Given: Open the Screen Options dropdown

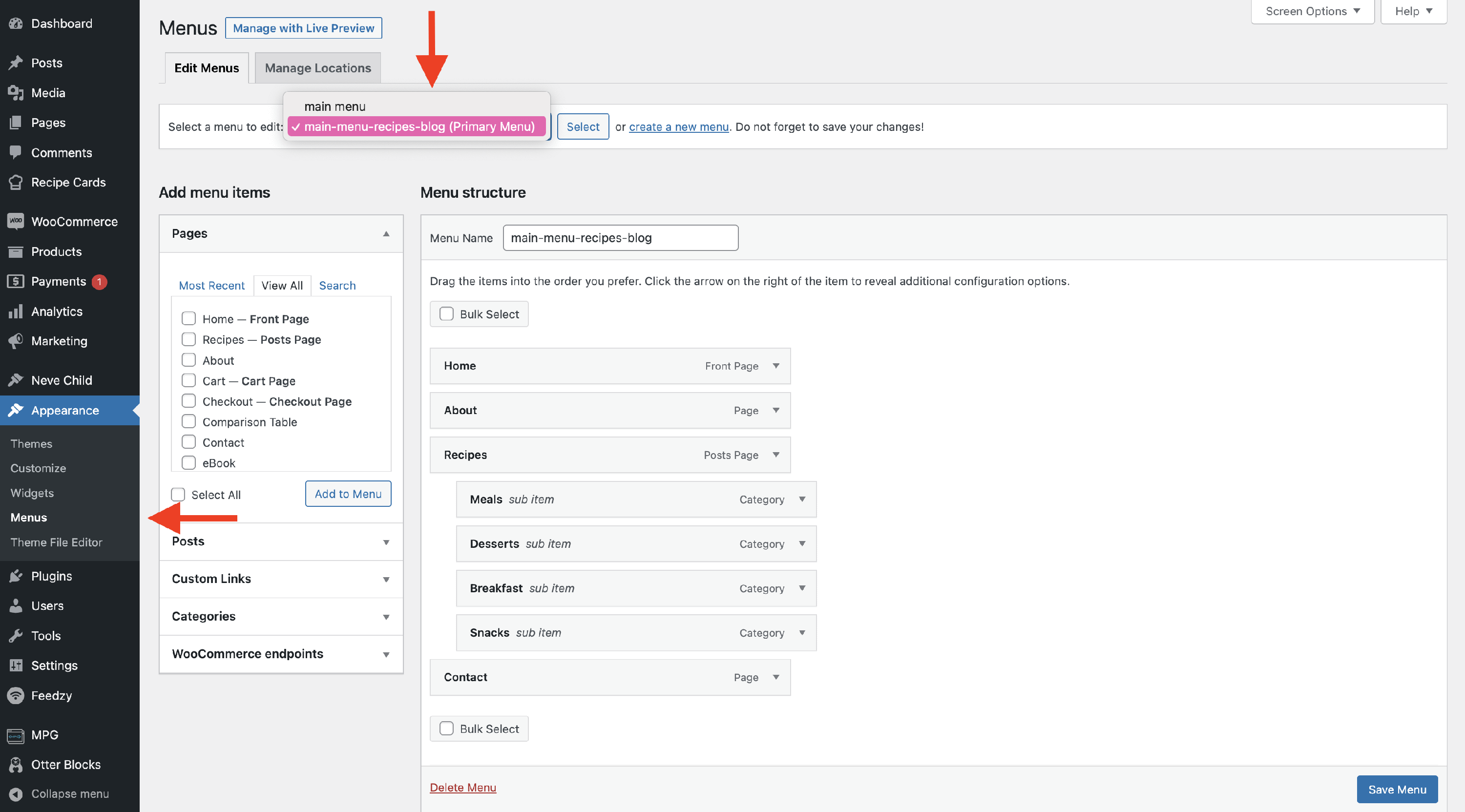Looking at the screenshot, I should (1312, 11).
